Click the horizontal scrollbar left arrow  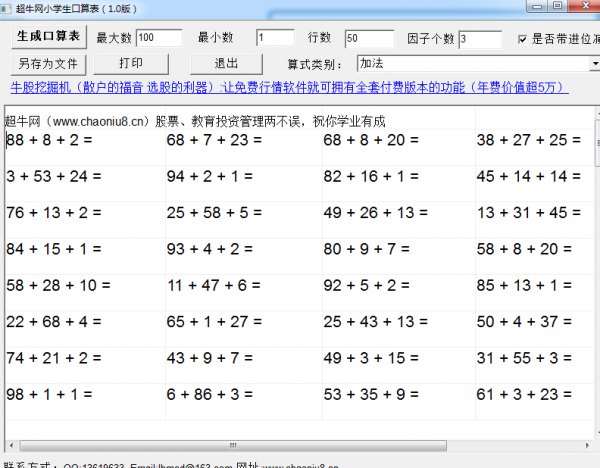(11, 445)
